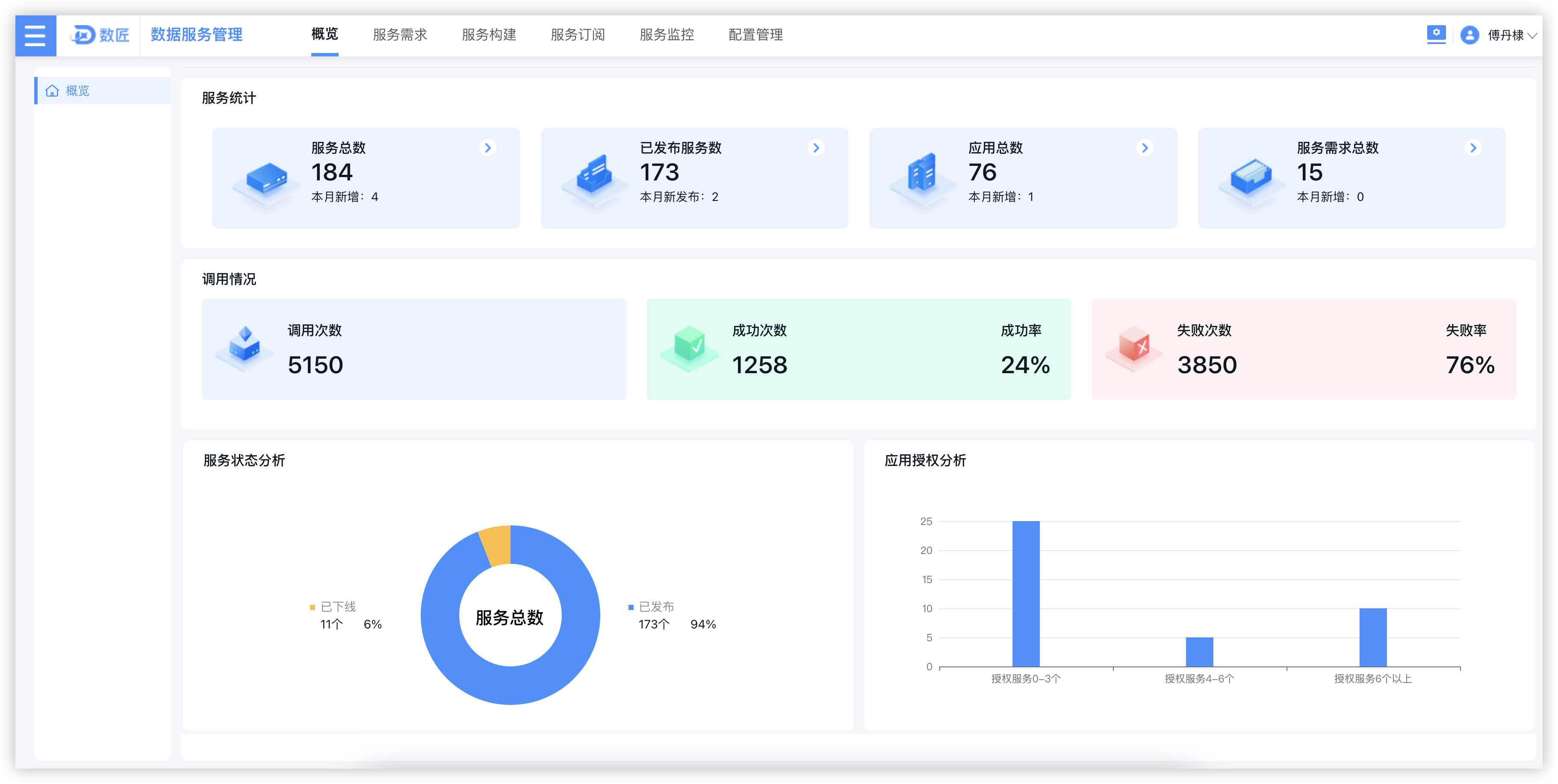Click the orange 已下线 legend swatch
Screen dimensions: 1558x784
tap(313, 607)
